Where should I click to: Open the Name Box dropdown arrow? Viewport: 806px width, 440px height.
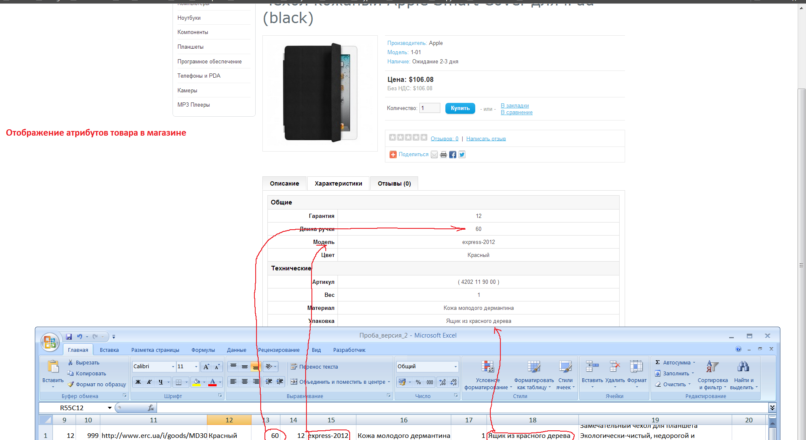click(109, 408)
